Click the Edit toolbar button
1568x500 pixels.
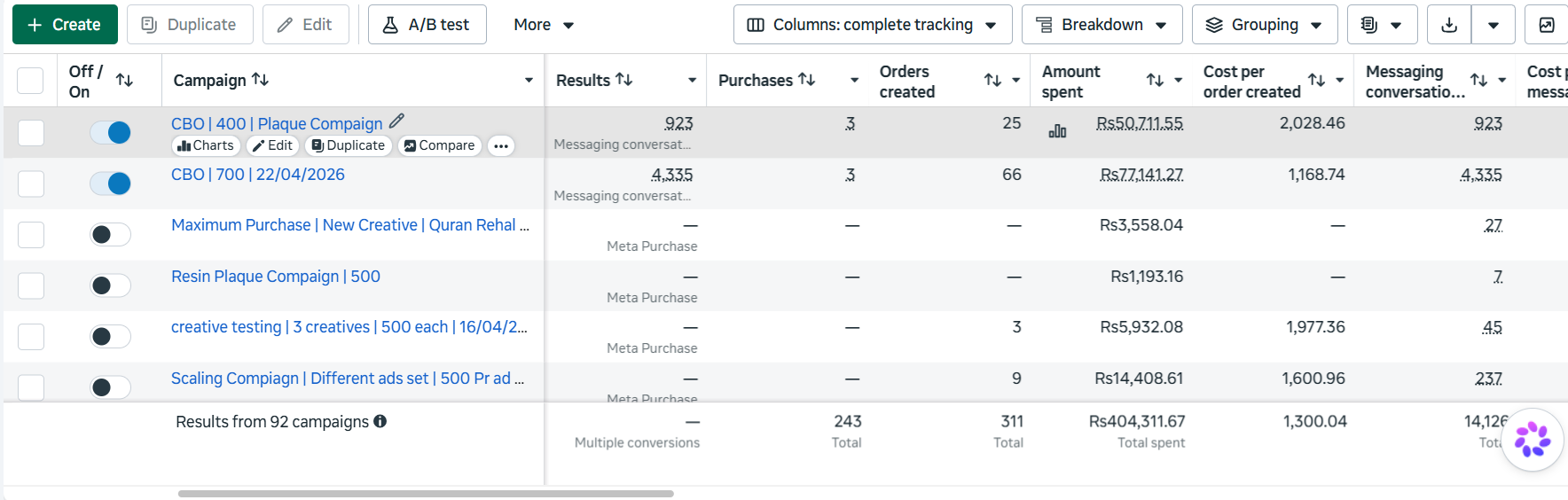click(305, 25)
